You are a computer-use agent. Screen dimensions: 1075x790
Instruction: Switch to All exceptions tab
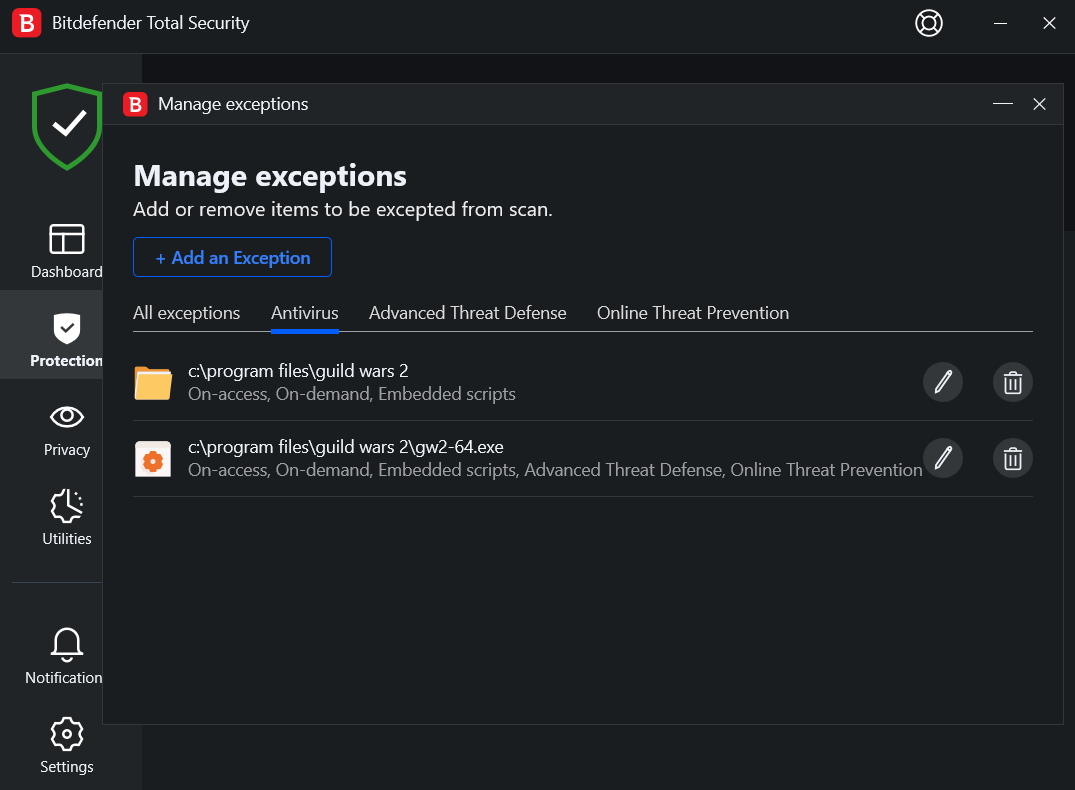186,313
